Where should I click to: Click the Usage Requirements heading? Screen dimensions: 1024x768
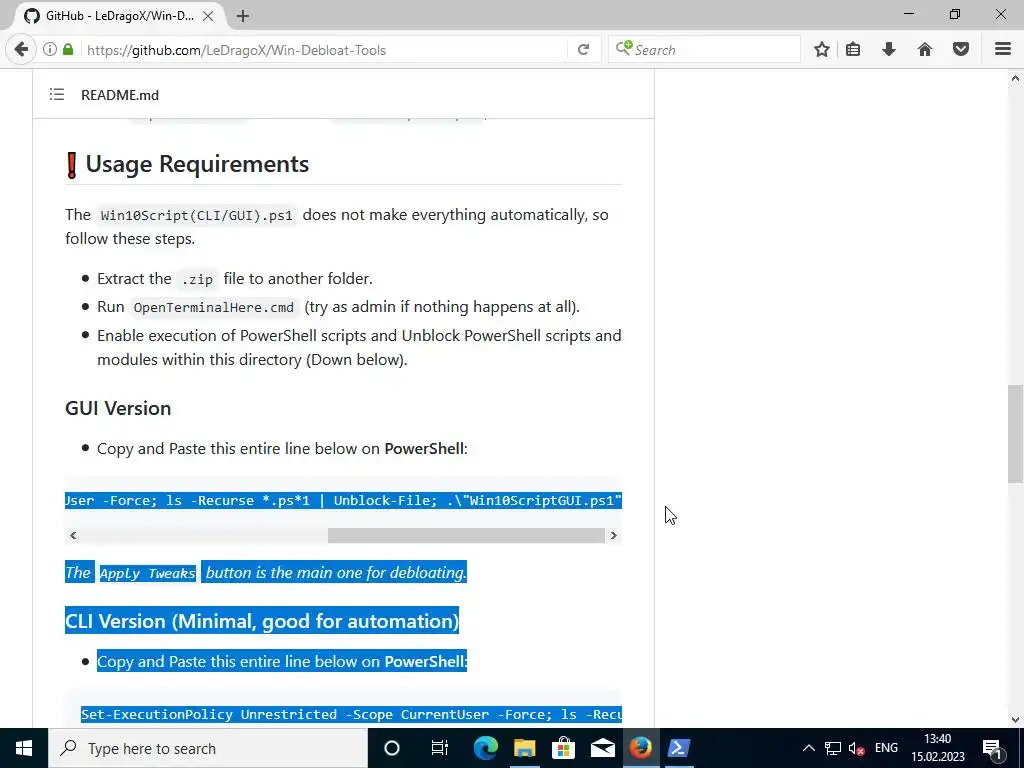(187, 164)
